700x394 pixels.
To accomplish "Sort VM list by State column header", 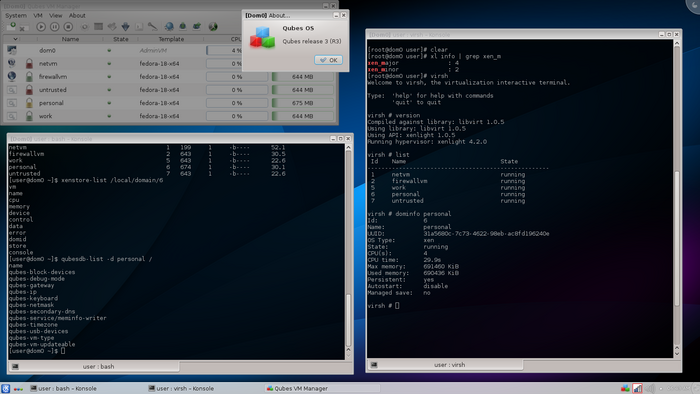I will [121, 39].
